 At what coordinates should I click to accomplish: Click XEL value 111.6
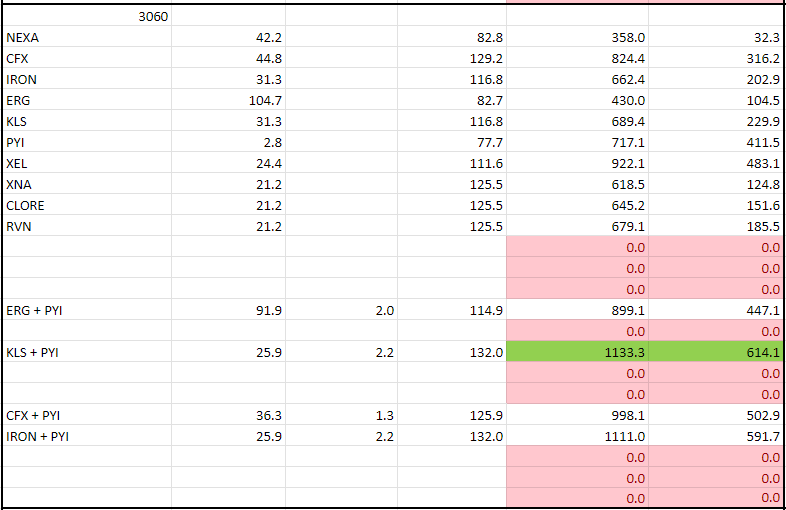coord(452,163)
